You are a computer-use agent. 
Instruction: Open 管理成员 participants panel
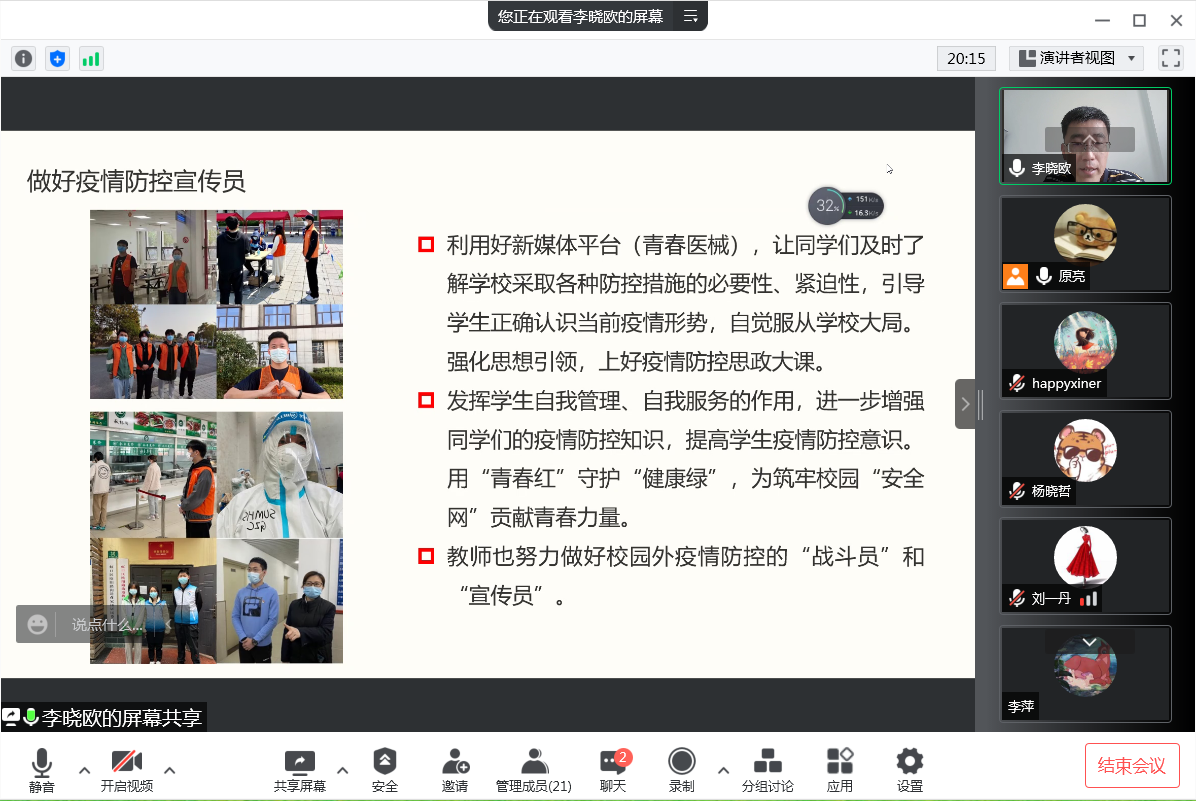[534, 770]
